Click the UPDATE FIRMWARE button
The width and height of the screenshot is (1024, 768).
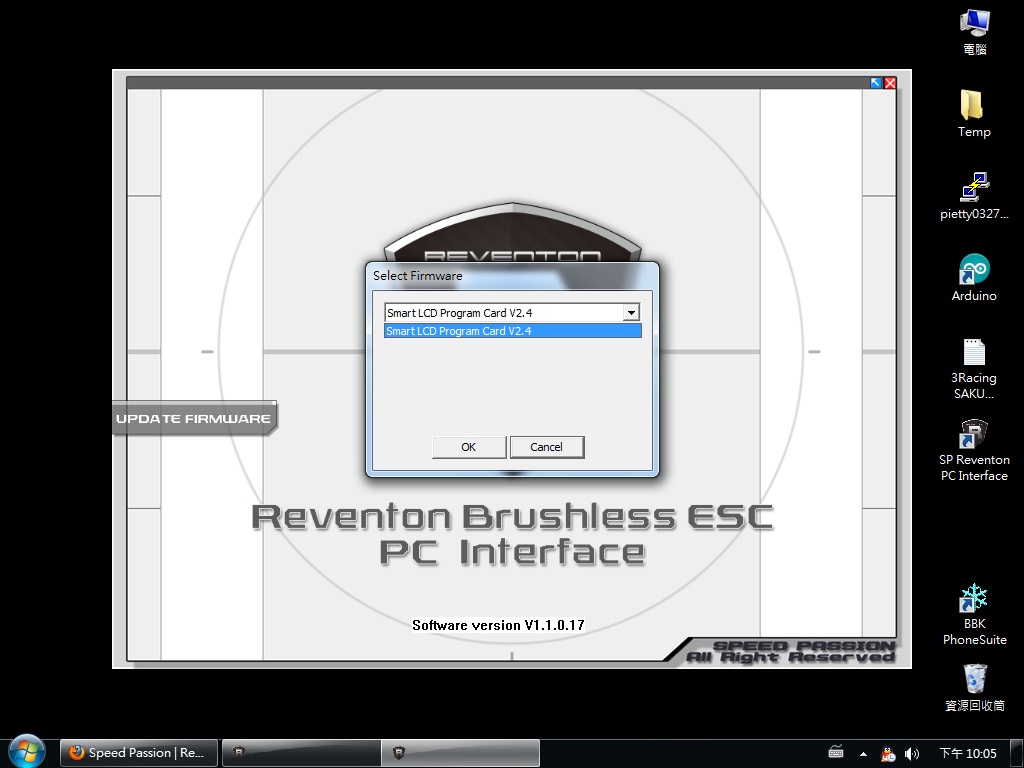194,419
